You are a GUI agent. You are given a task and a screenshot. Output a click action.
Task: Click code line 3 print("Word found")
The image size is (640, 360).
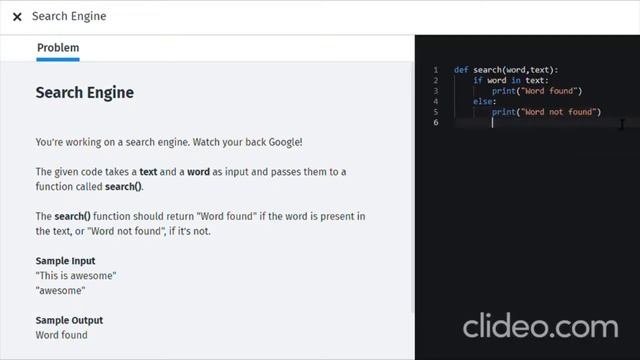point(537,91)
